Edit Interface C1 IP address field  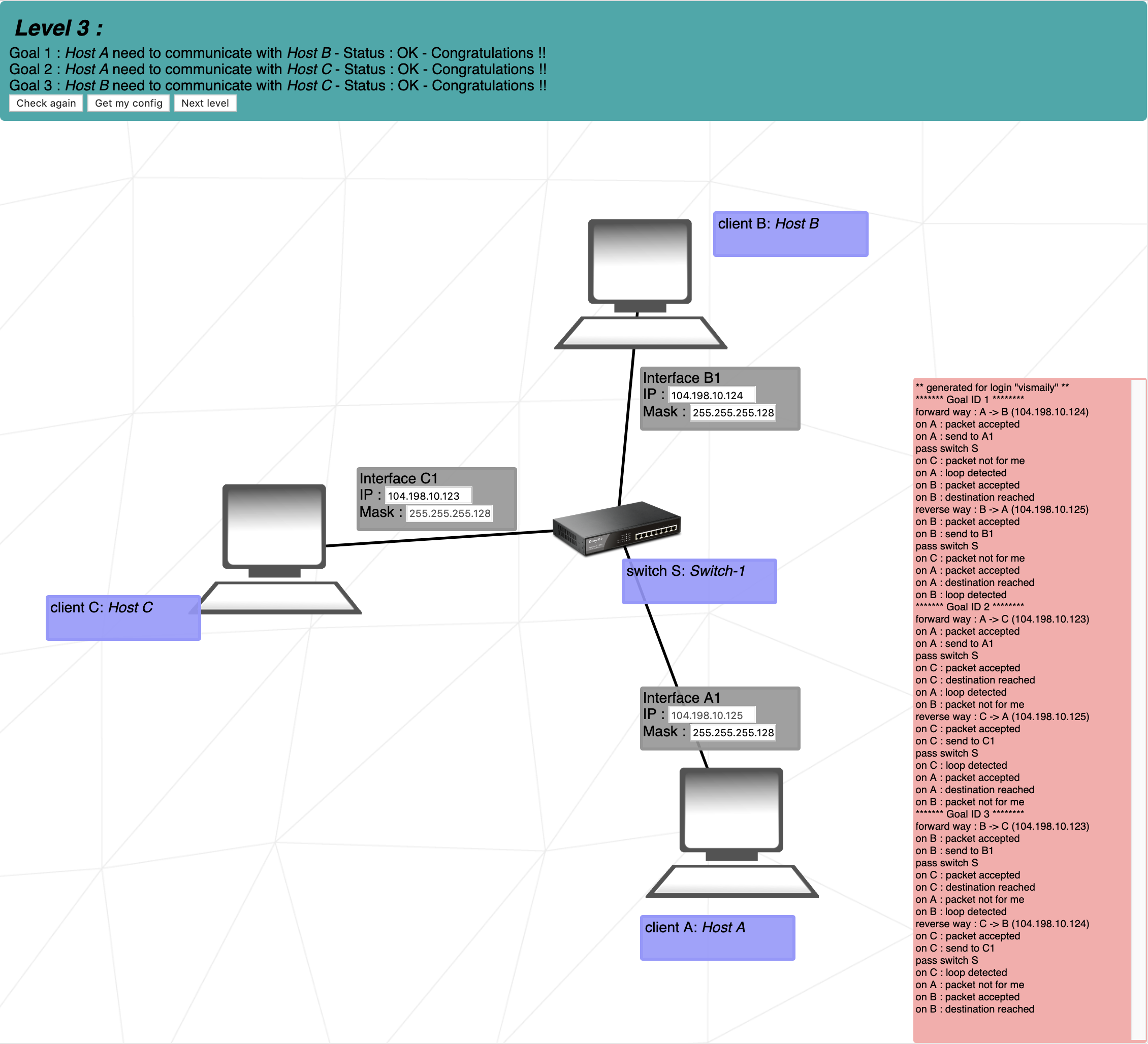428,496
